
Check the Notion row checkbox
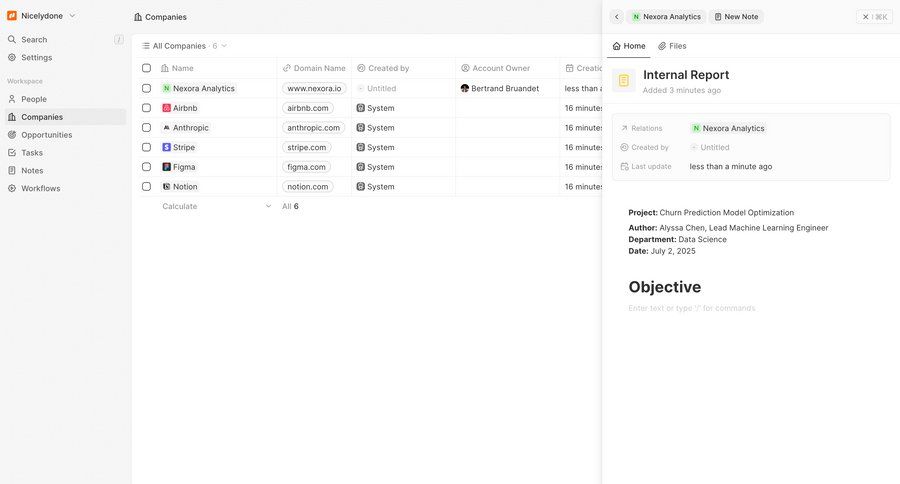146,187
